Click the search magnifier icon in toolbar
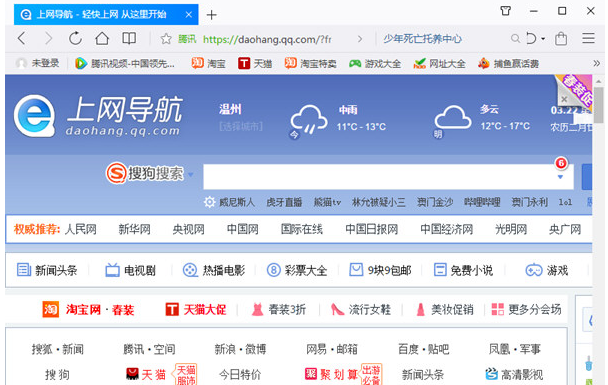The image size is (608, 385). [x=515, y=38]
